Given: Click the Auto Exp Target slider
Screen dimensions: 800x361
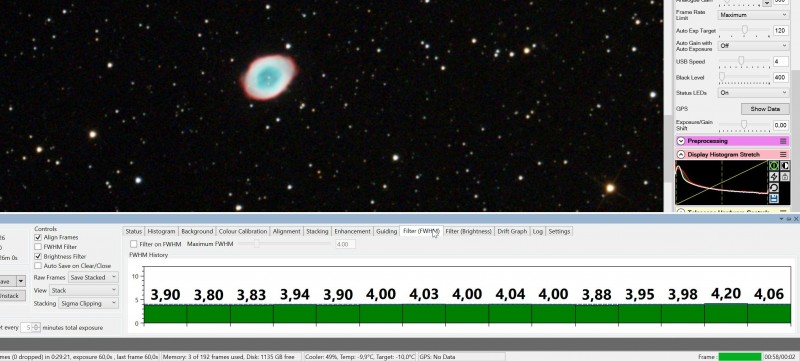Looking at the screenshot, I should [x=744, y=31].
